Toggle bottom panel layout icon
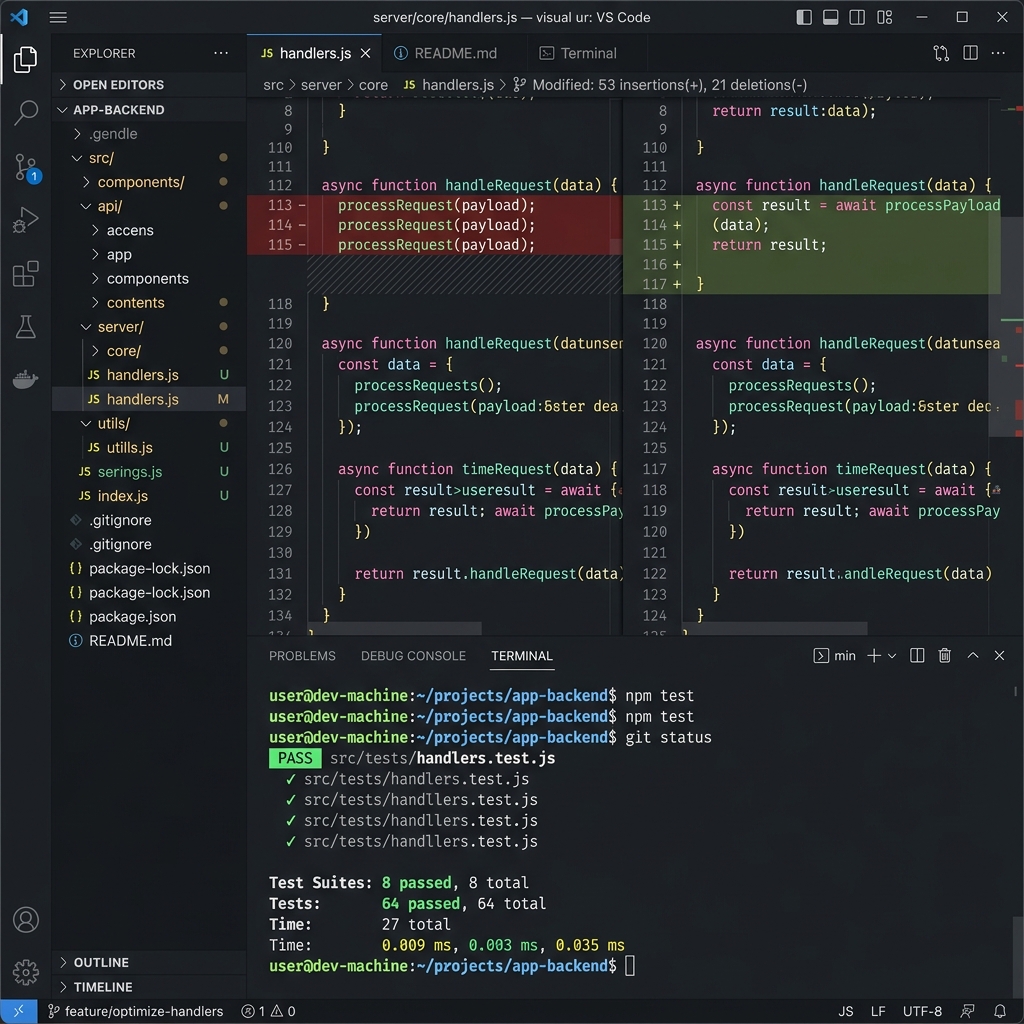Image resolution: width=1024 pixels, height=1024 pixels. [830, 17]
